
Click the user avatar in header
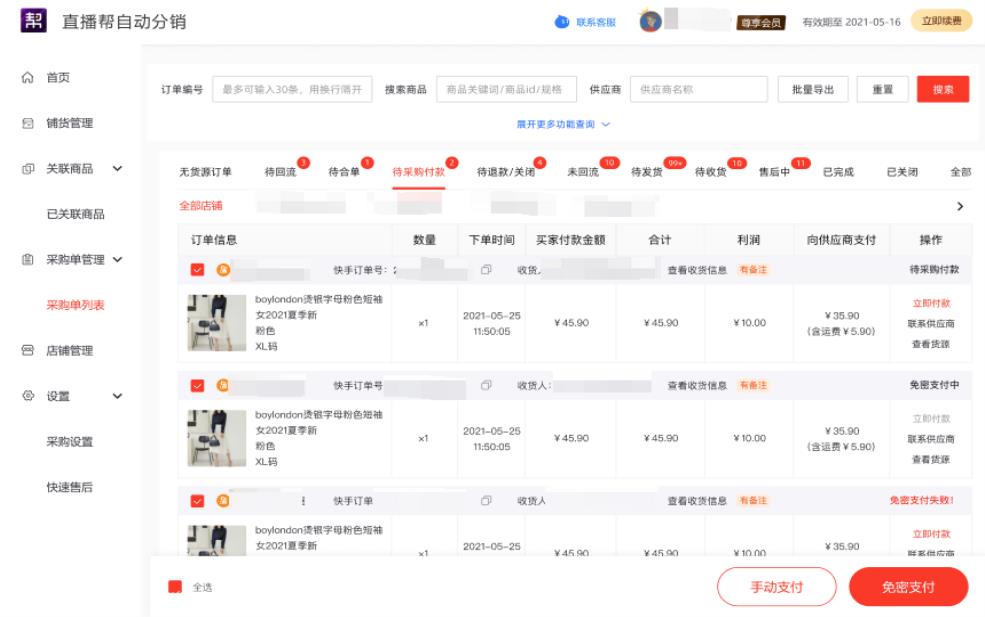[650, 21]
